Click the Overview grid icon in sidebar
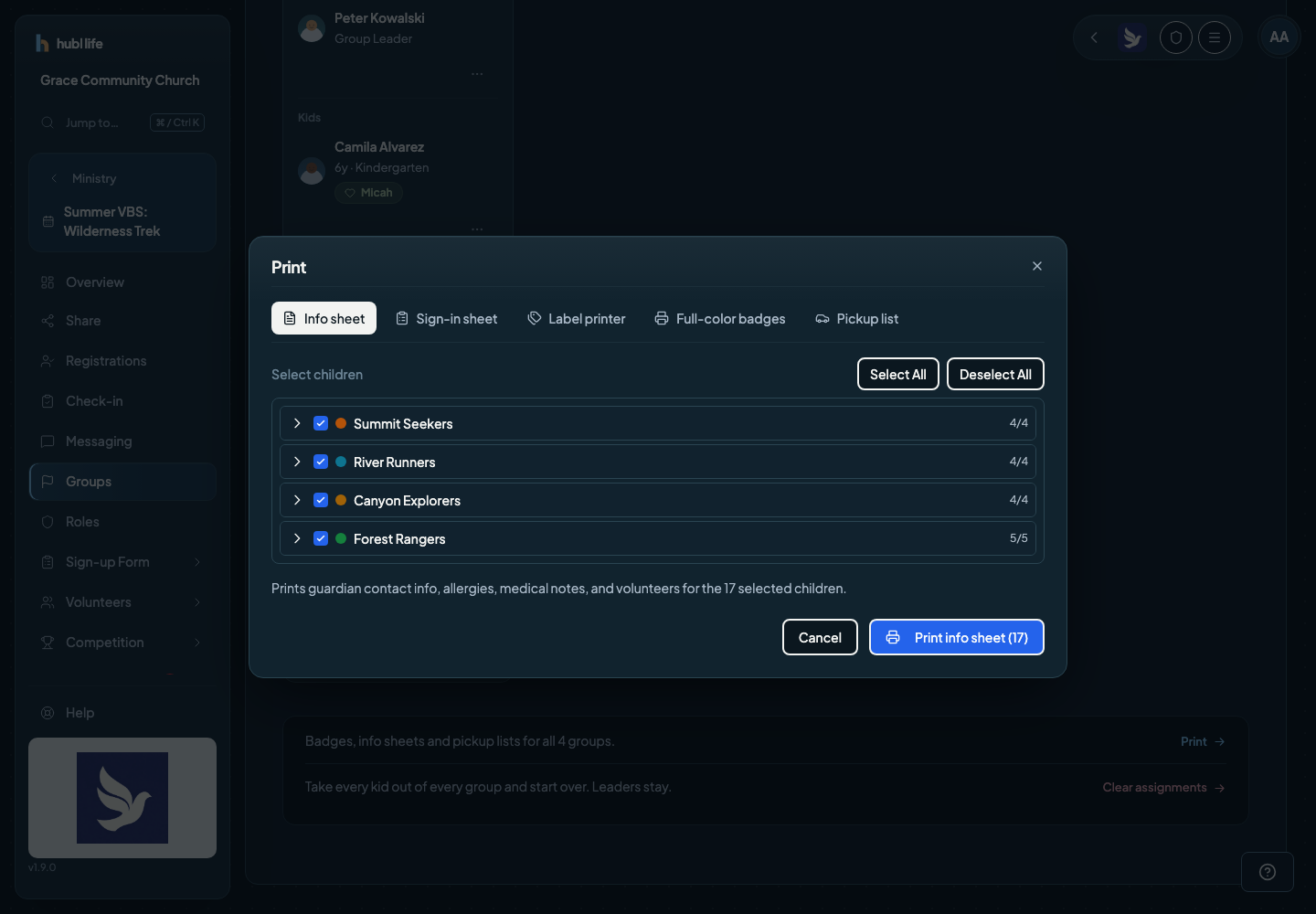Viewport: 1316px width, 914px height. (48, 282)
